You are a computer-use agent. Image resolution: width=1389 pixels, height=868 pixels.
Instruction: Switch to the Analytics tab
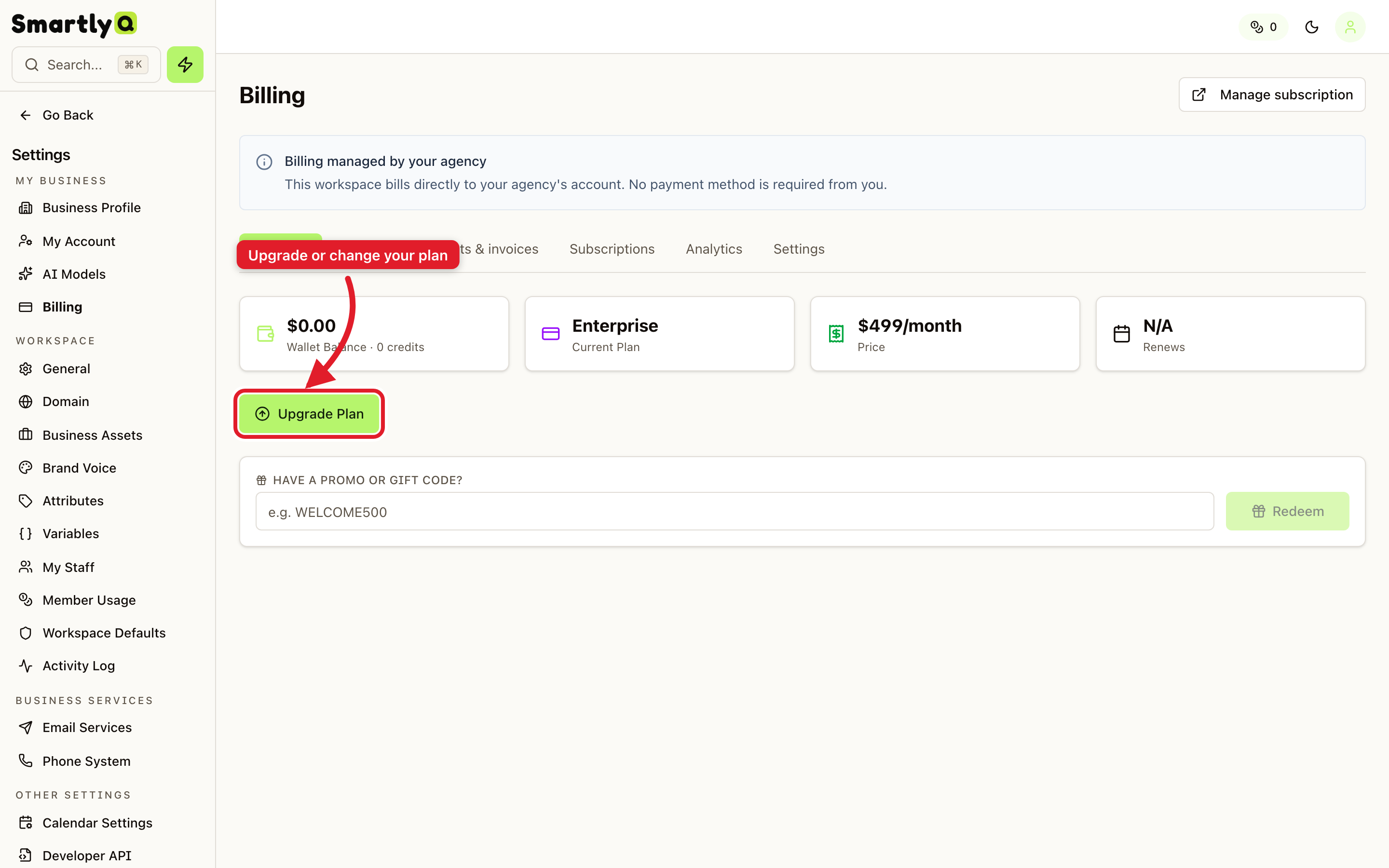tap(714, 248)
